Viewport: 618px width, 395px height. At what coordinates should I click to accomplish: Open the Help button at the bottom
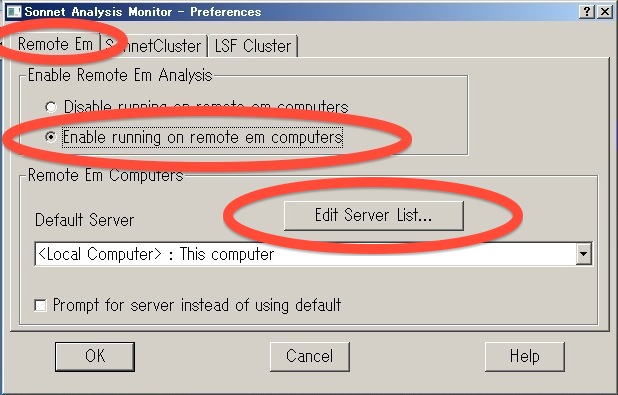(x=525, y=356)
